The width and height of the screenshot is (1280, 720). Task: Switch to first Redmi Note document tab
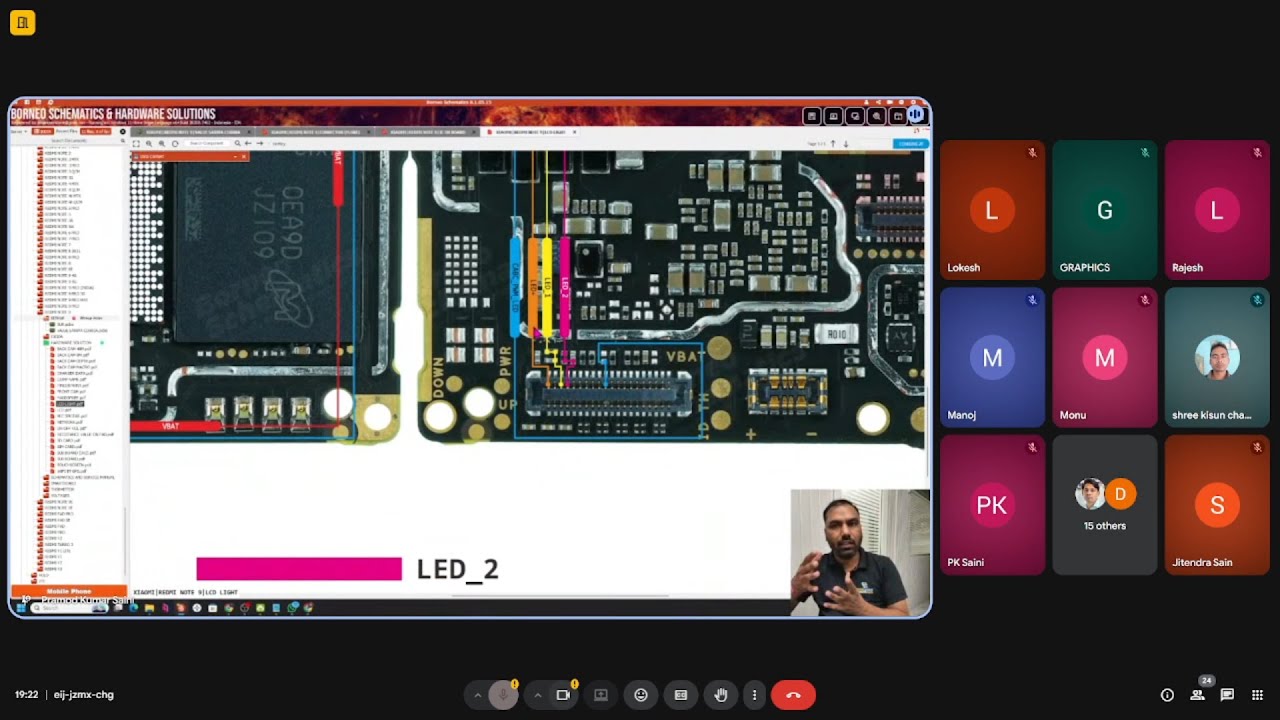coord(193,132)
